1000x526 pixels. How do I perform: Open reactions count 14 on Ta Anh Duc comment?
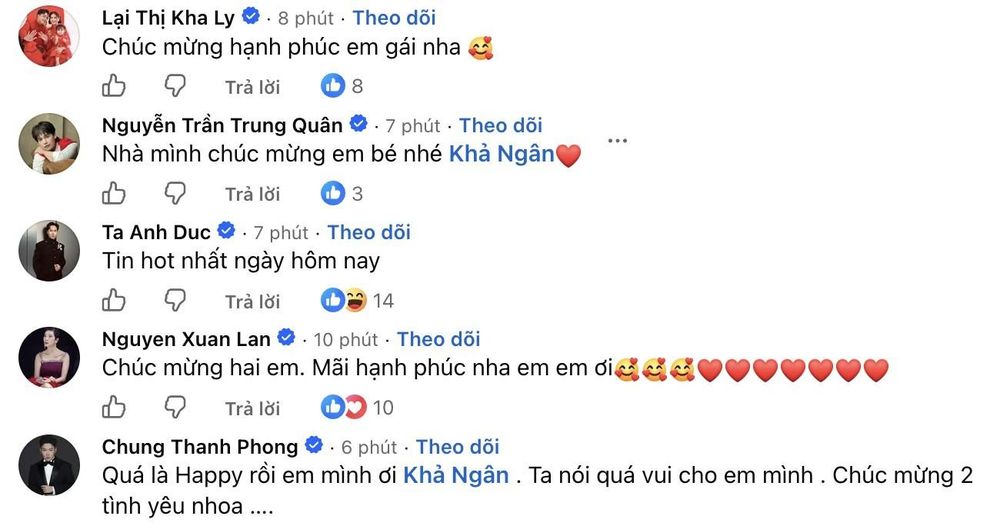(x=357, y=300)
